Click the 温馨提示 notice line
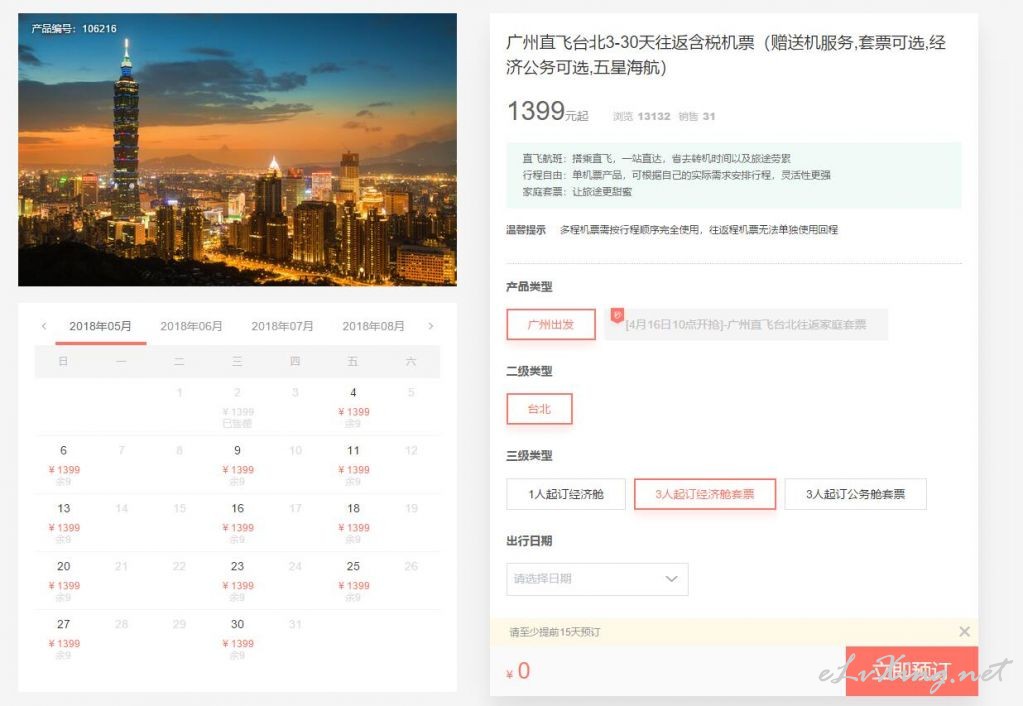This screenshot has height=706, width=1023. click(672, 230)
